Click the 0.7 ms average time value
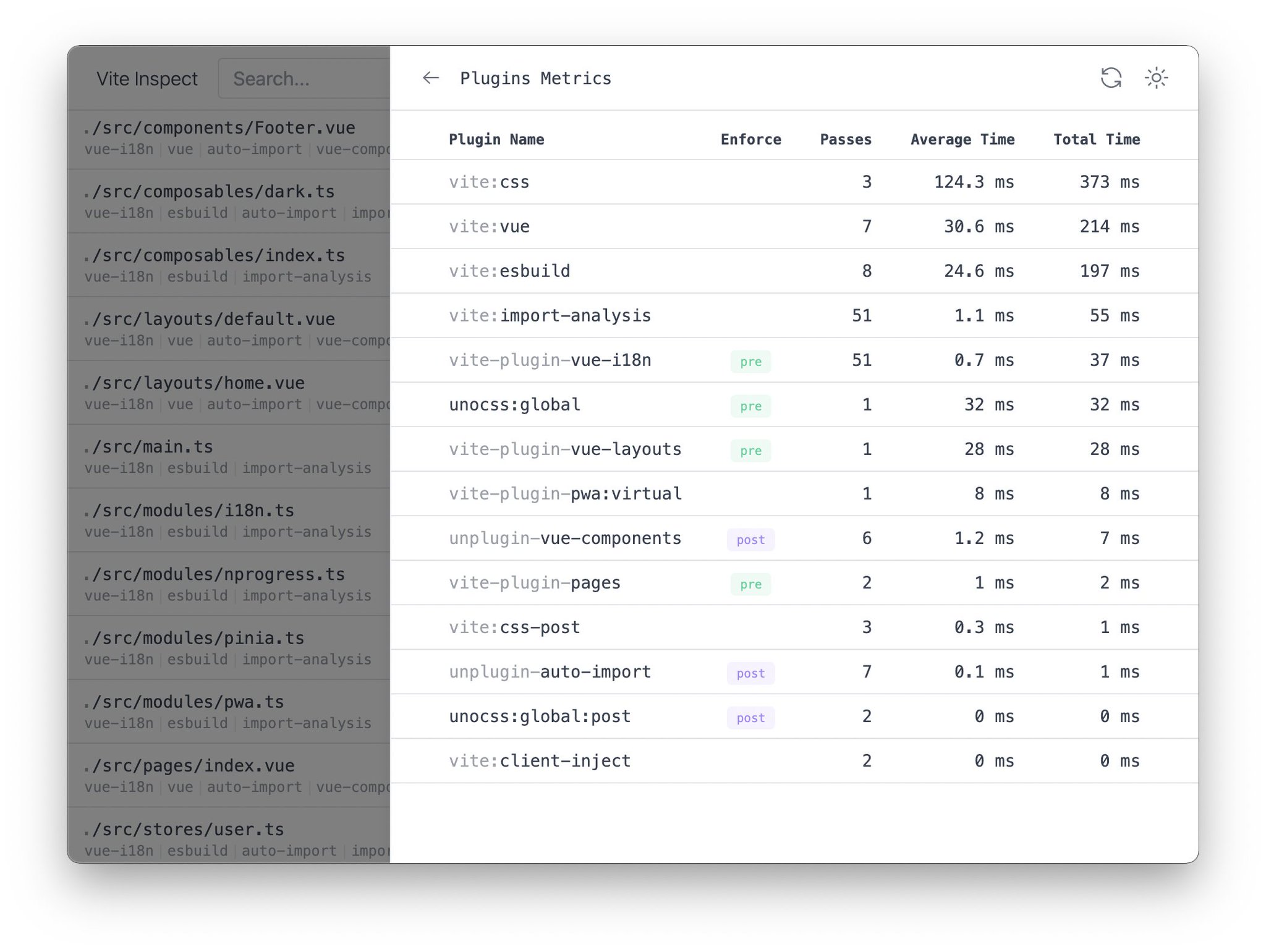The width and height of the screenshot is (1266, 952). (984, 360)
